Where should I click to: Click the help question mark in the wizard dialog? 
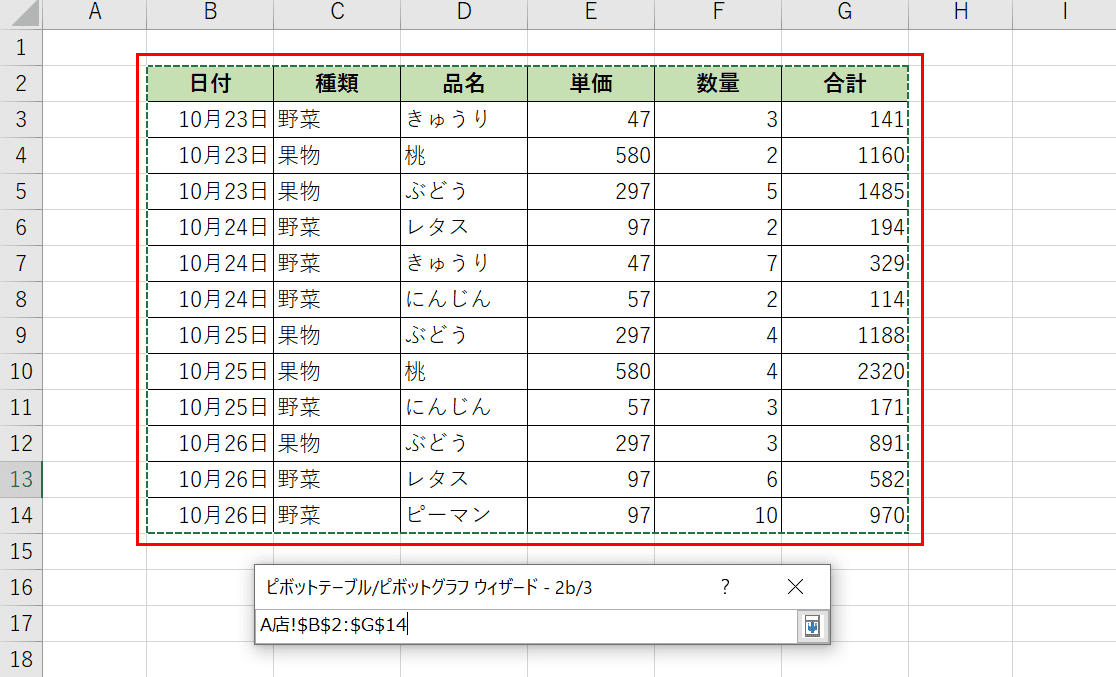click(725, 587)
